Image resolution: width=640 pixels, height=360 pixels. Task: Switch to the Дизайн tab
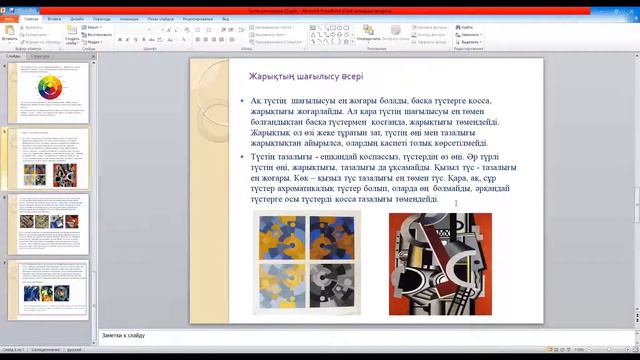click(x=77, y=19)
